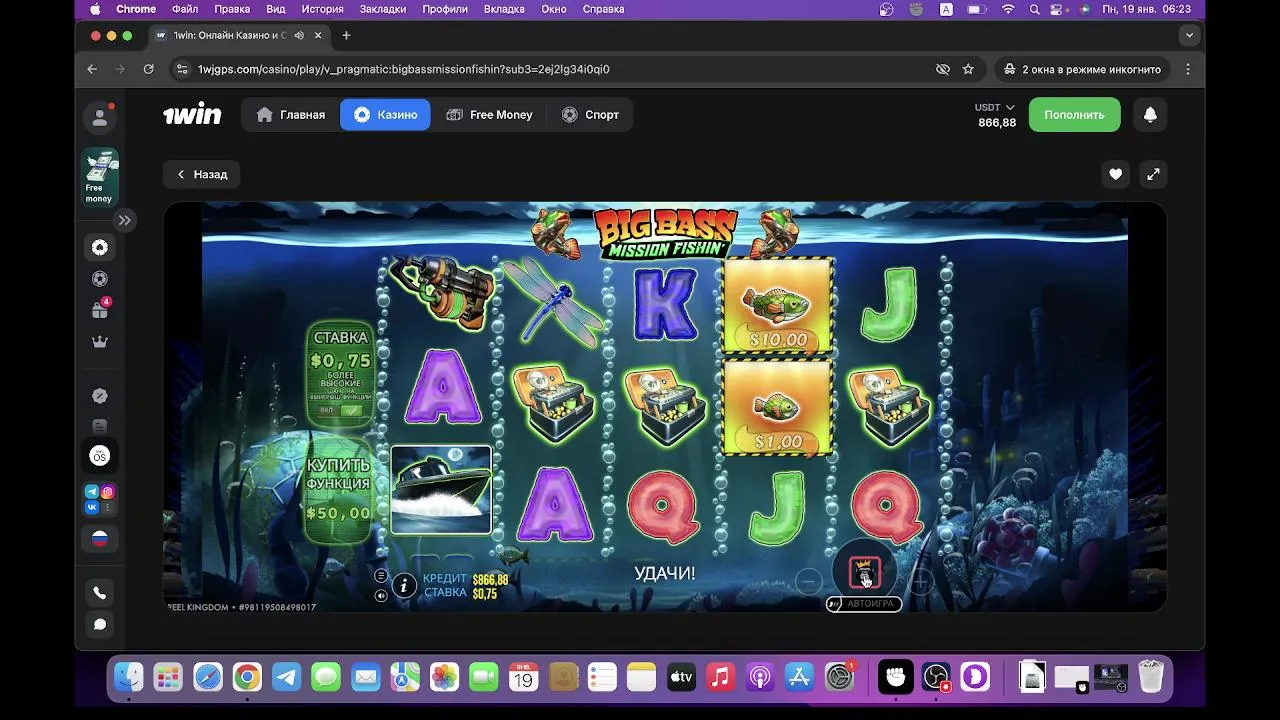Open a new Chrome tab
This screenshot has width=1280, height=720.
point(346,35)
